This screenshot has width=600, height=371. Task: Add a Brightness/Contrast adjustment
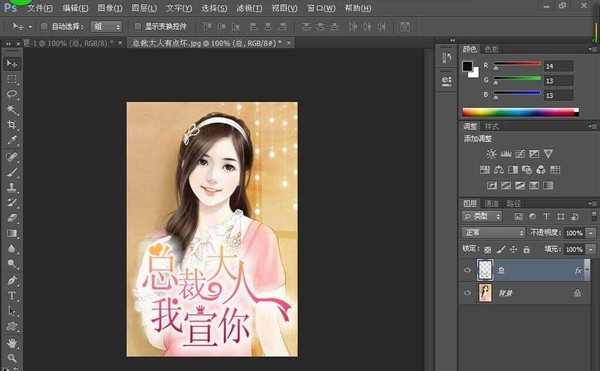click(491, 154)
